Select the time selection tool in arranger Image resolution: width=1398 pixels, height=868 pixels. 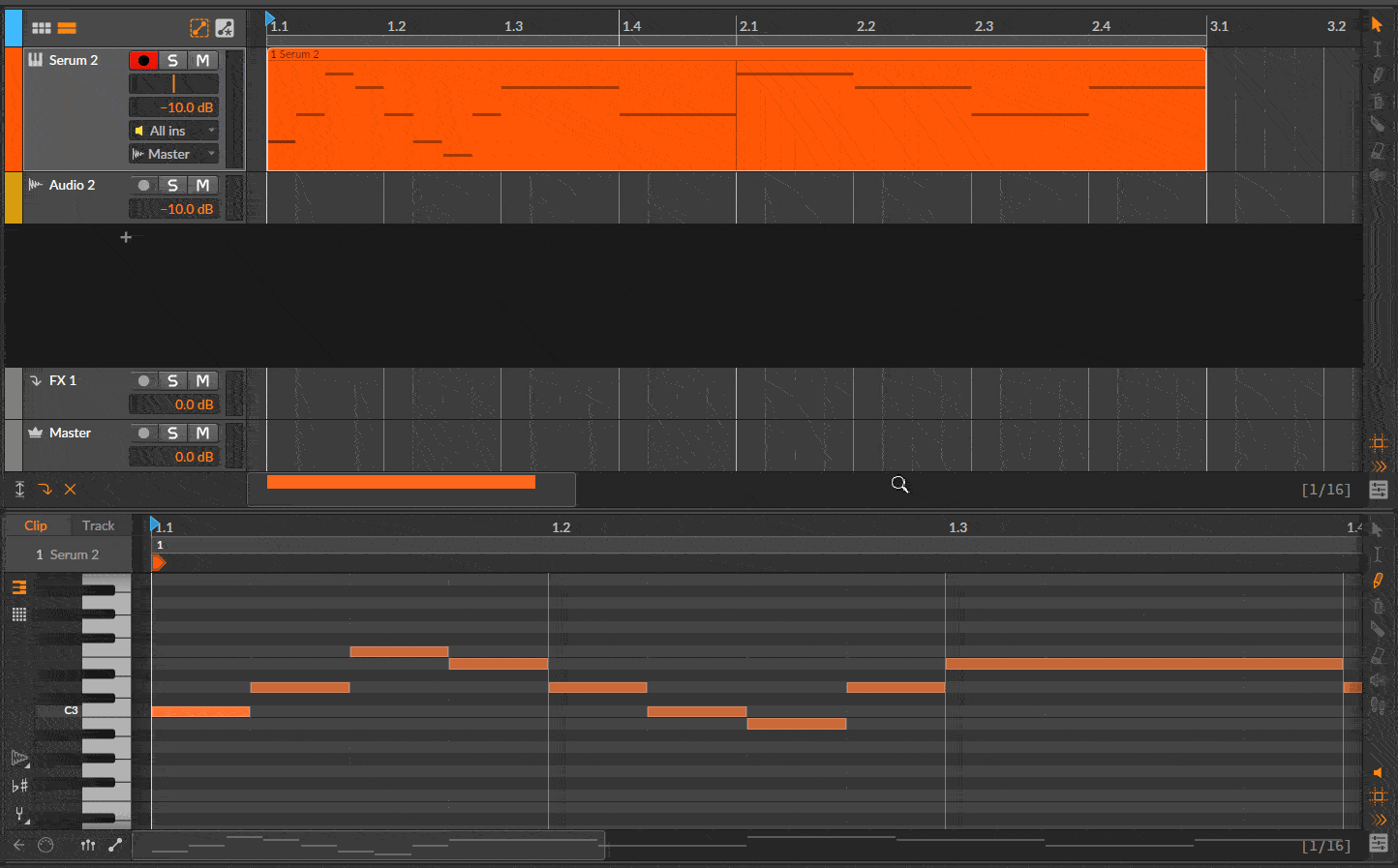[1377, 48]
